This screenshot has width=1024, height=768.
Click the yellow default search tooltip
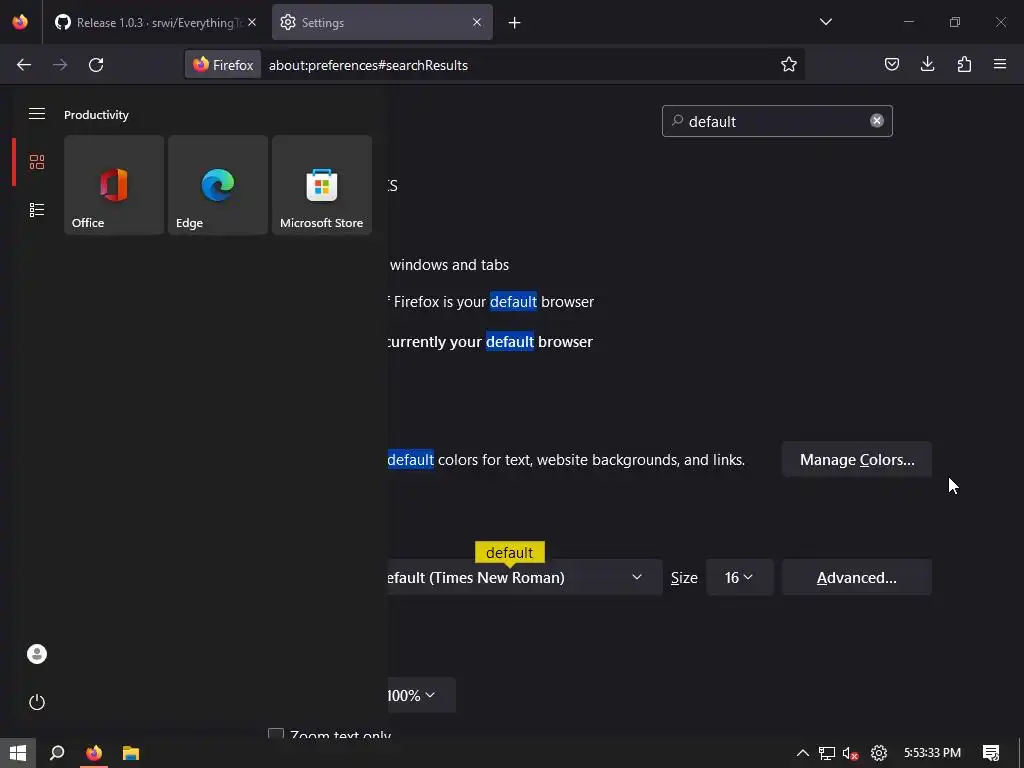509,552
